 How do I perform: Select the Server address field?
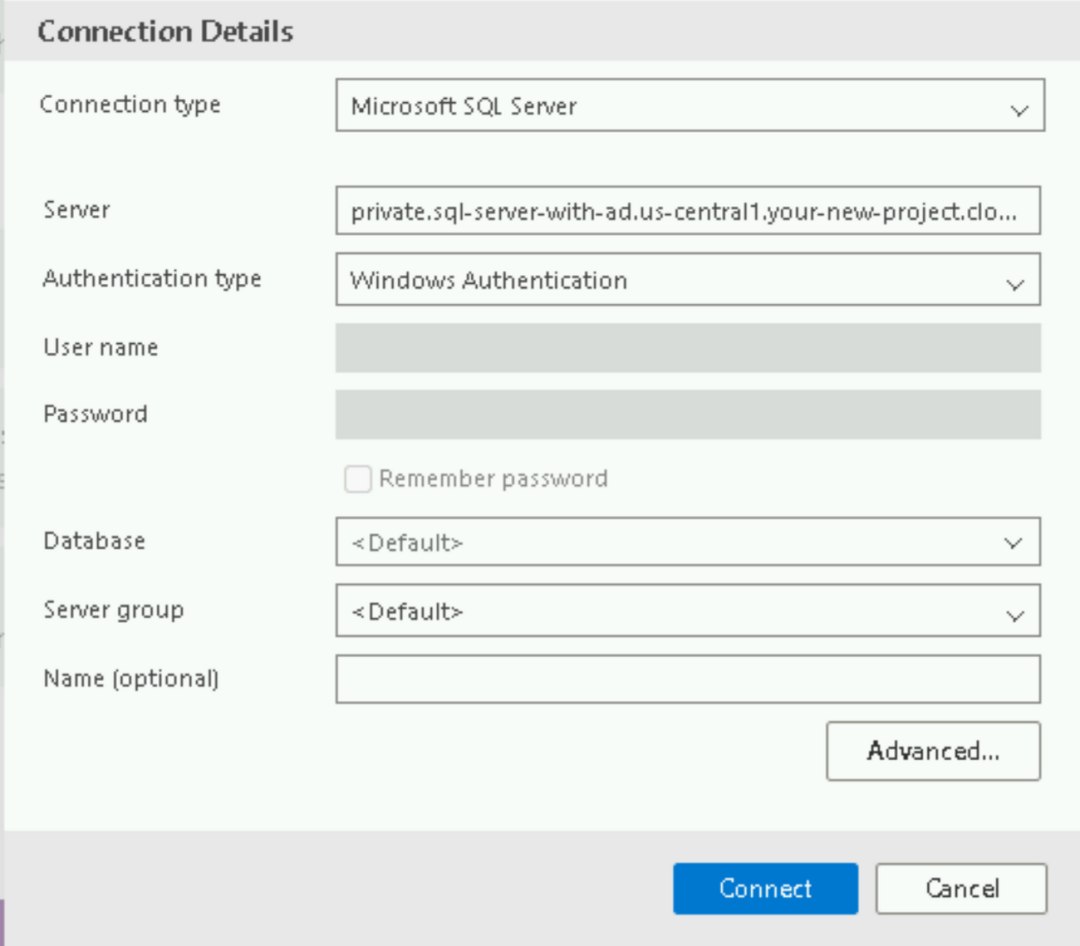690,210
